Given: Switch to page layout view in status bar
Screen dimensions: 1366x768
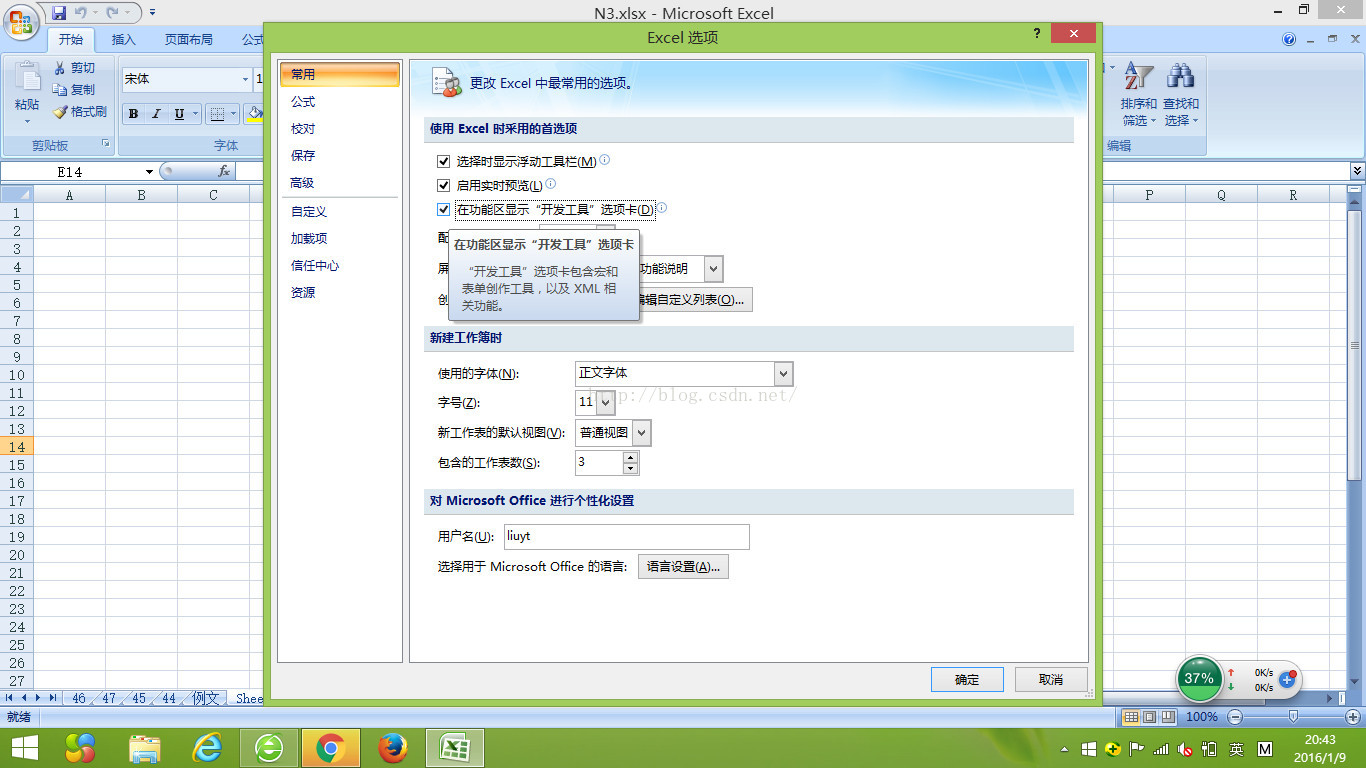Looking at the screenshot, I should 1148,717.
